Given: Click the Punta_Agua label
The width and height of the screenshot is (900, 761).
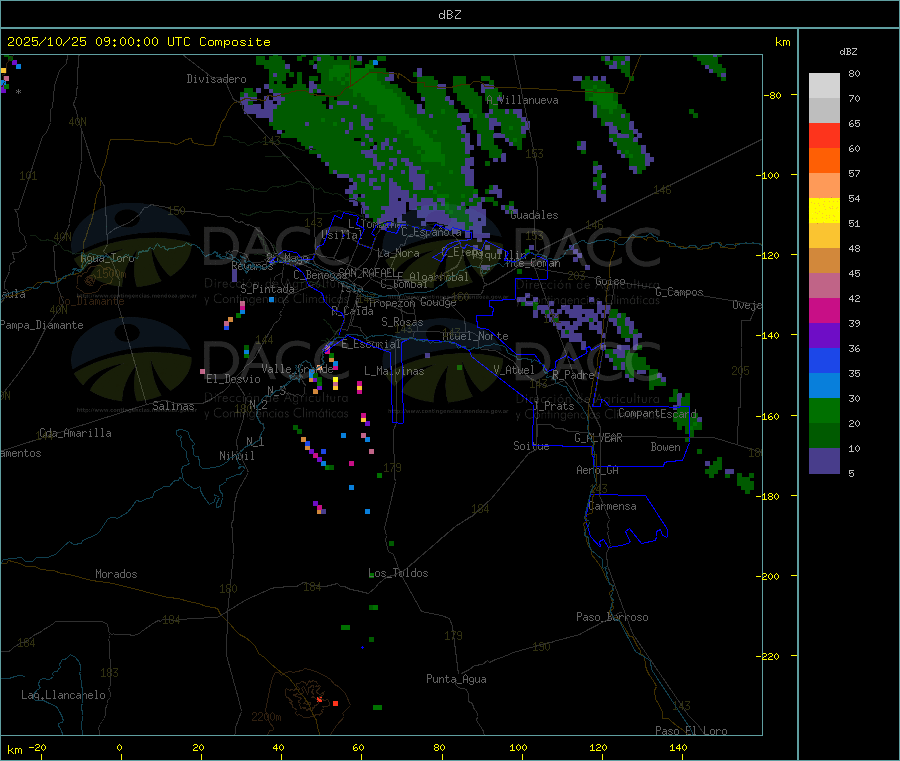Looking at the screenshot, I should [x=456, y=679].
